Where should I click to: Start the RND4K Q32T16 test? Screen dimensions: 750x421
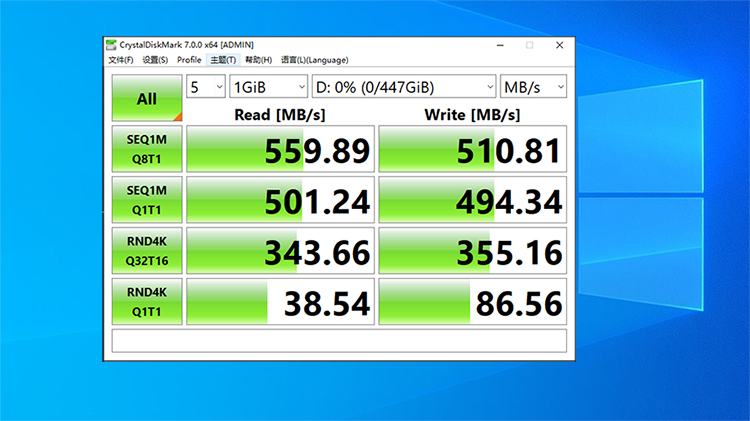pyautogui.click(x=147, y=251)
